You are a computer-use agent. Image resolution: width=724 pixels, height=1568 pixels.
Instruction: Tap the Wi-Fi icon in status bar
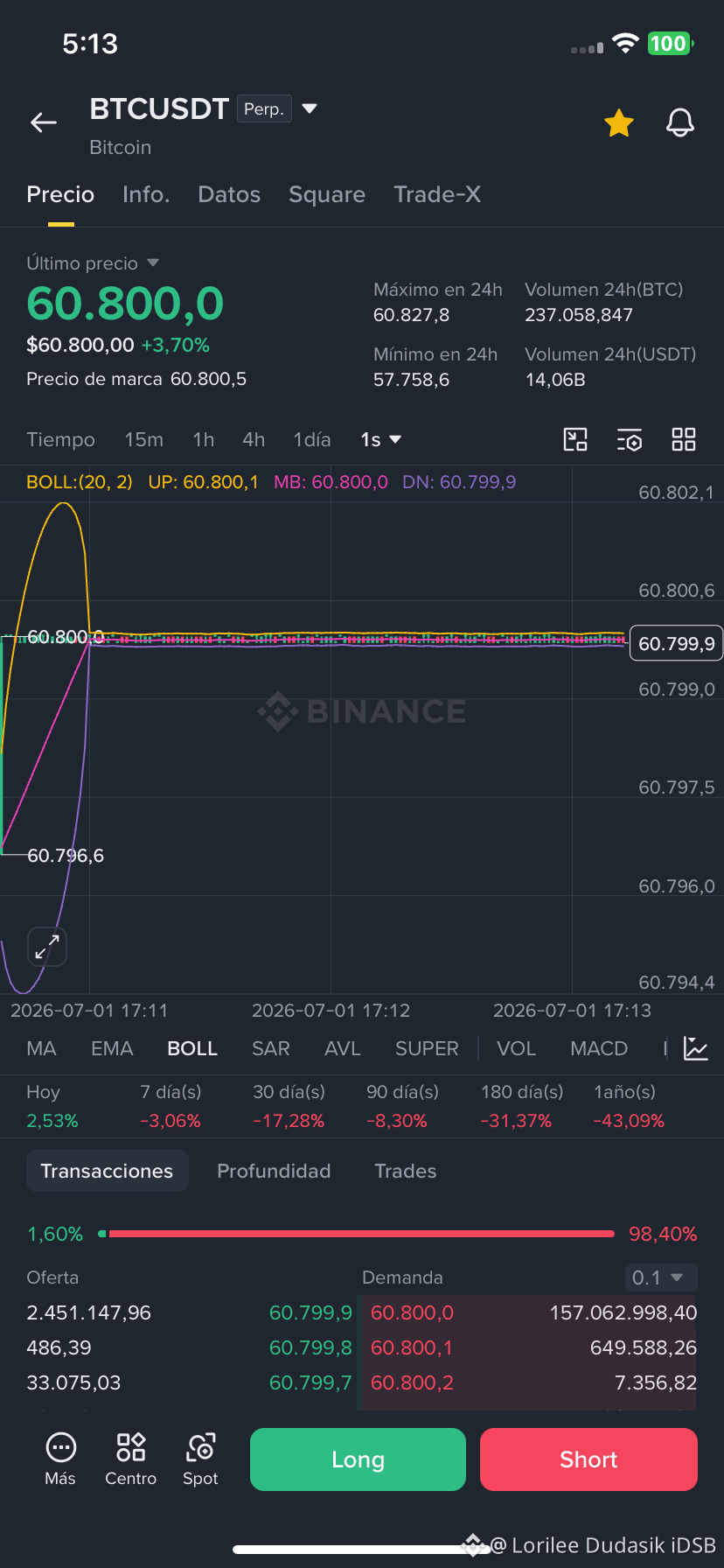point(625,44)
